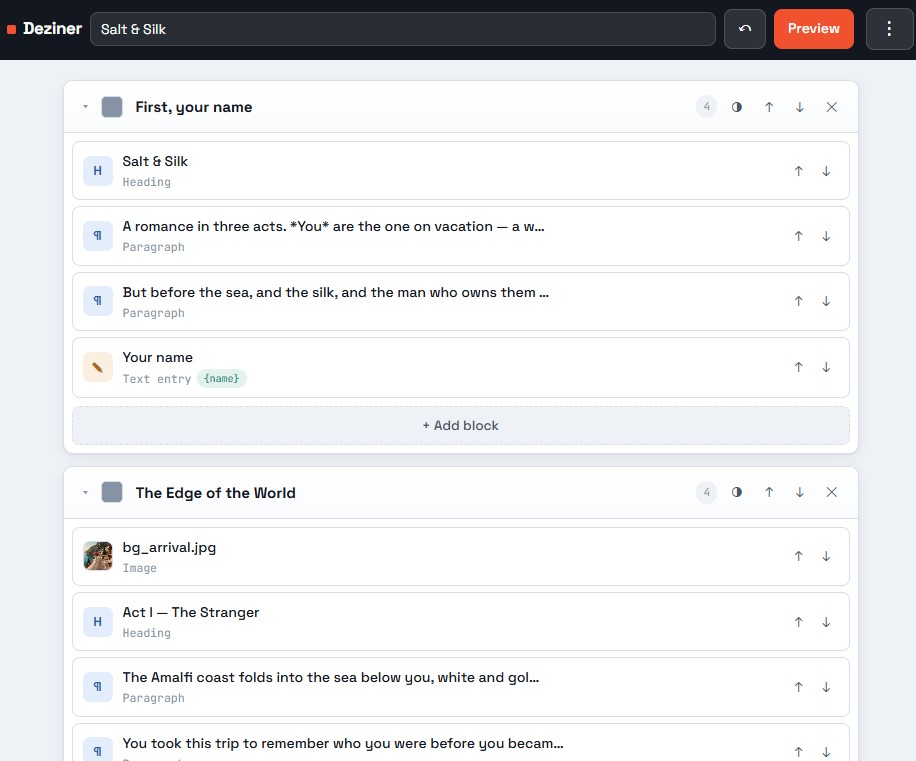The image size is (916, 761).
Task: Click Add block in first section
Action: 460,425
